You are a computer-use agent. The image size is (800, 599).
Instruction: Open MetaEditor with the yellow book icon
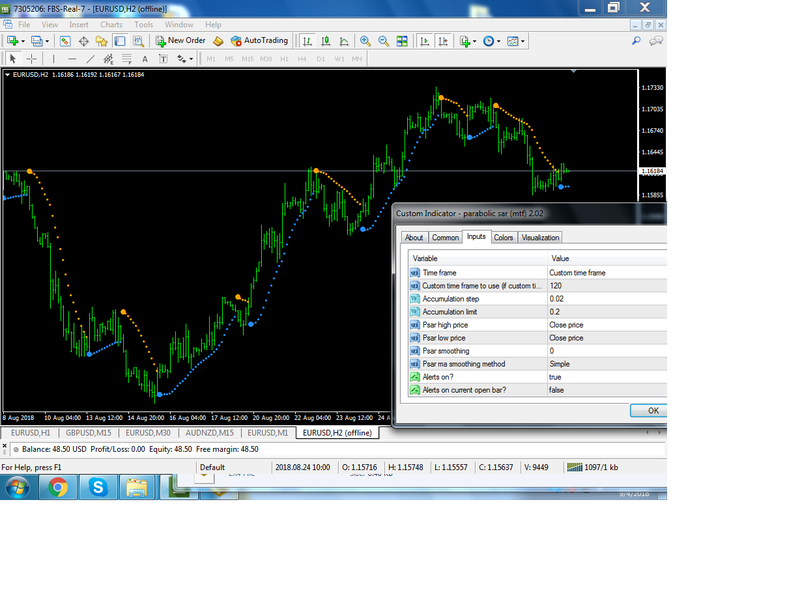218,41
